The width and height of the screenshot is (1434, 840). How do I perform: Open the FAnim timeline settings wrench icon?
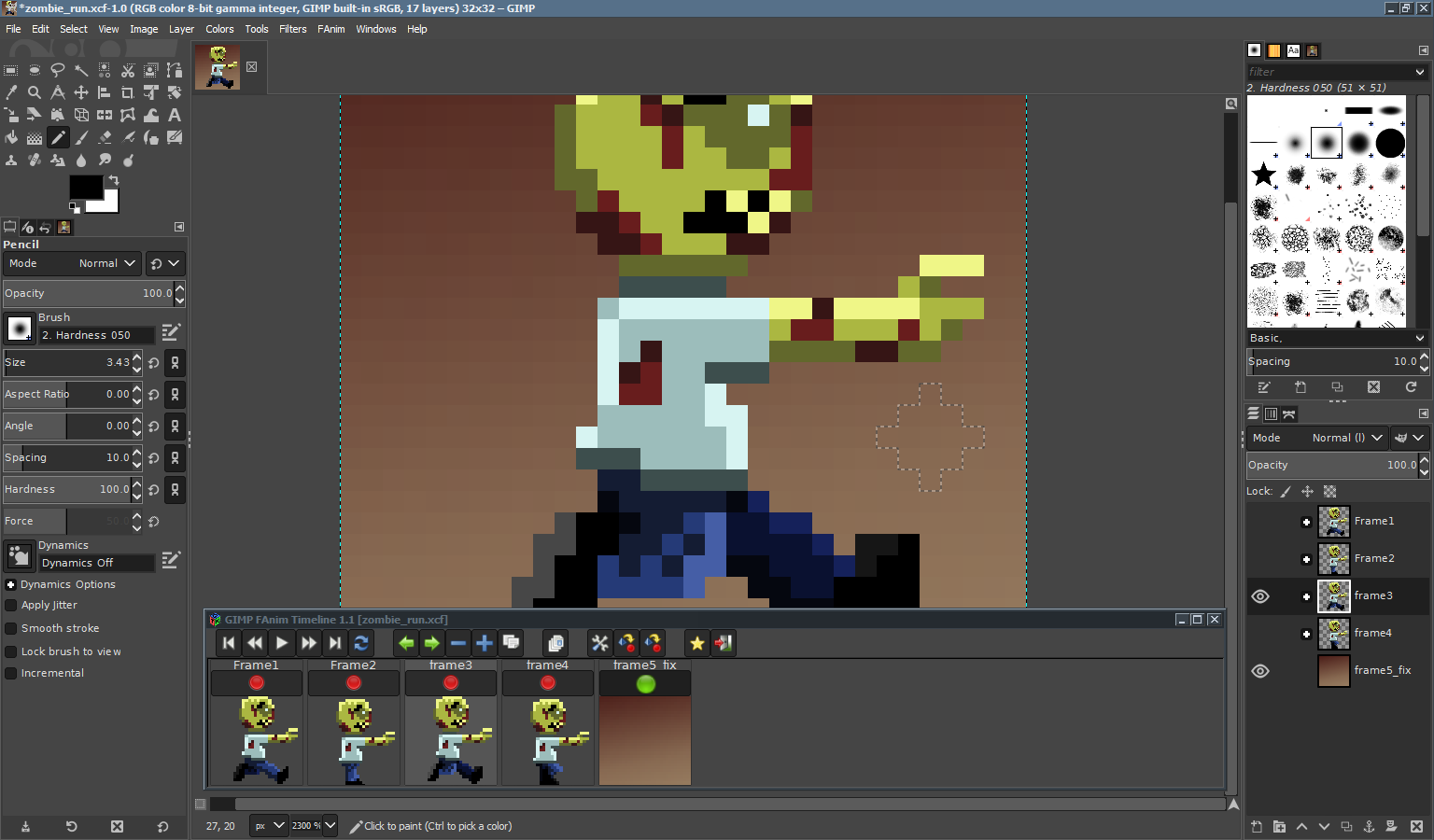(600, 643)
